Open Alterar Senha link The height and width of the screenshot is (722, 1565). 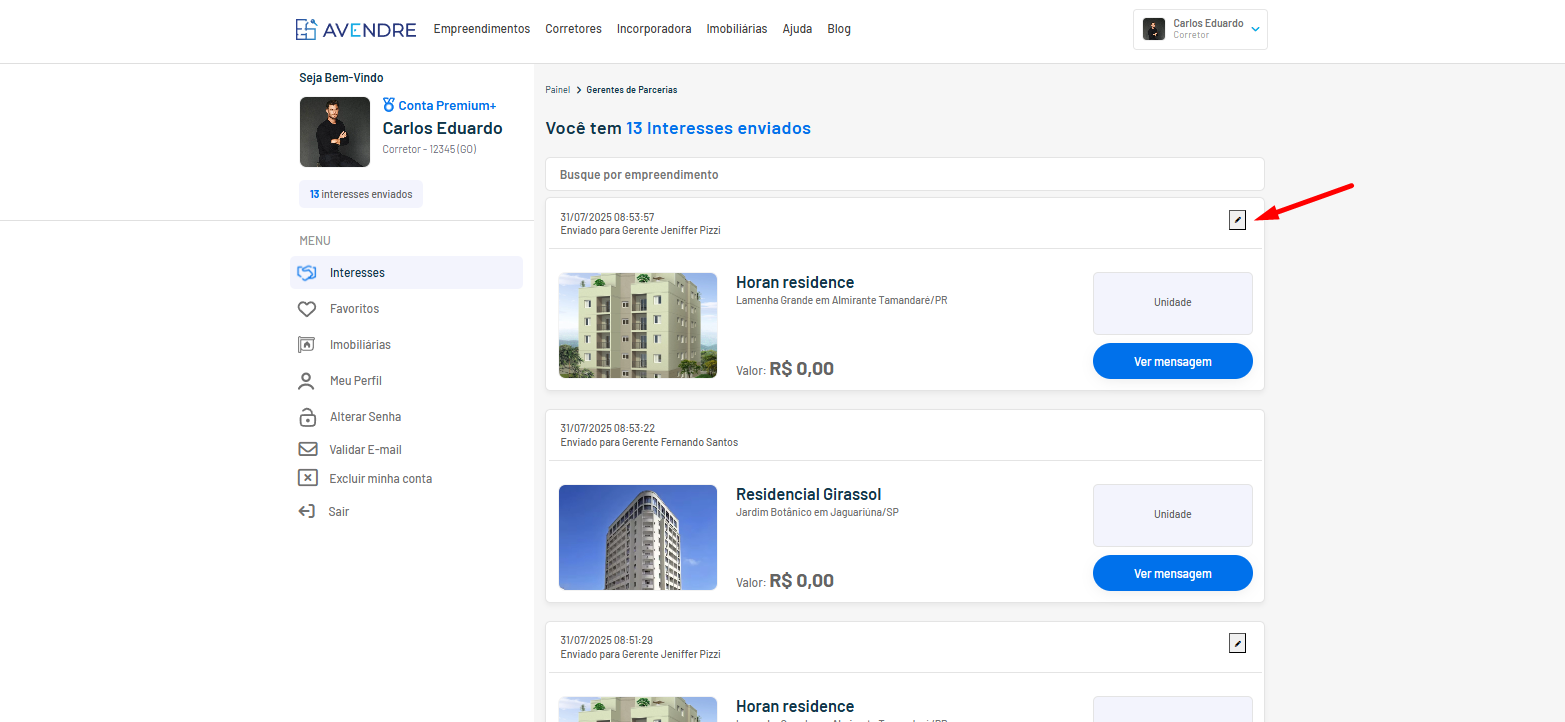pyautogui.click(x=365, y=417)
